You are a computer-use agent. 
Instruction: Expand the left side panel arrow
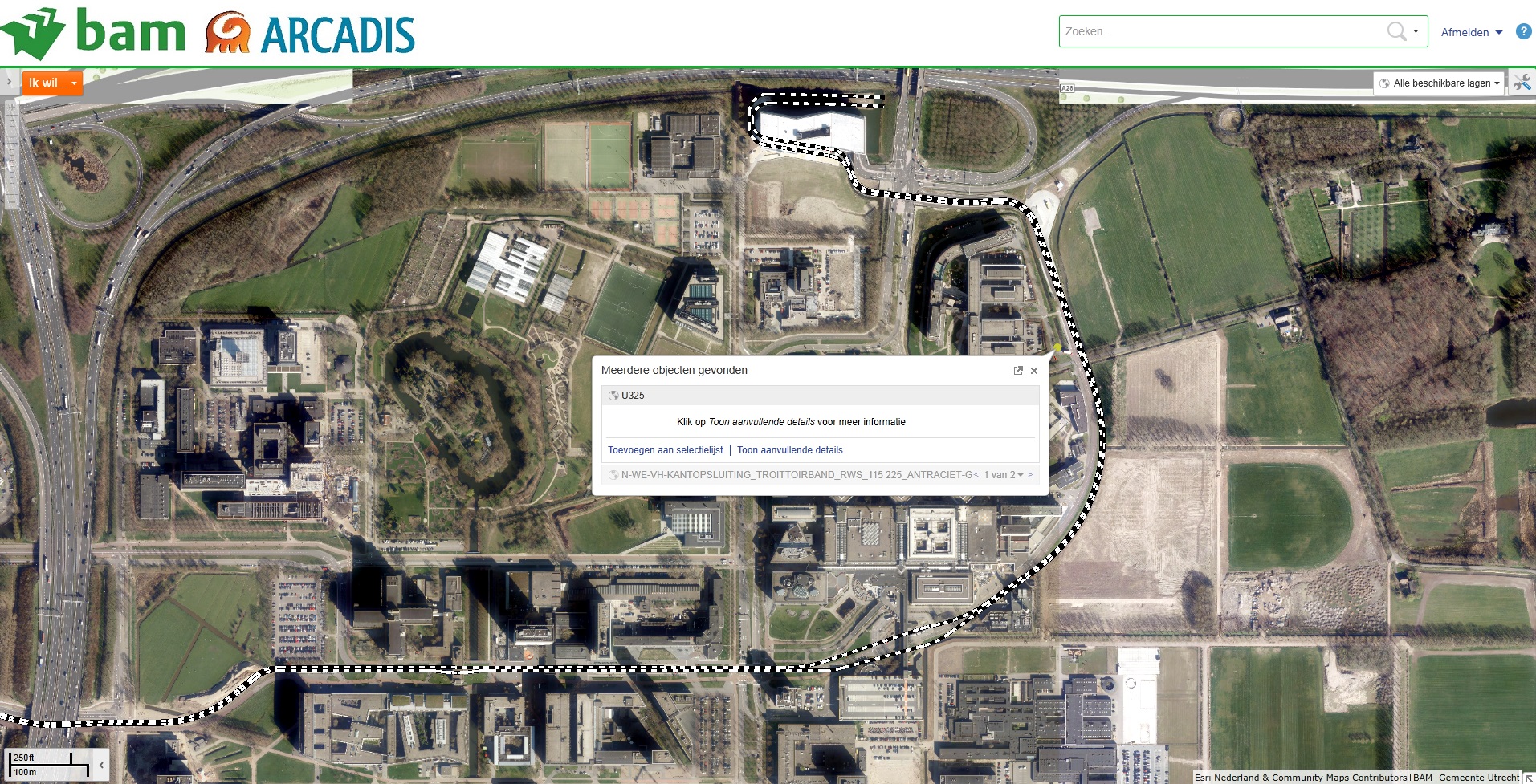click(x=9, y=82)
